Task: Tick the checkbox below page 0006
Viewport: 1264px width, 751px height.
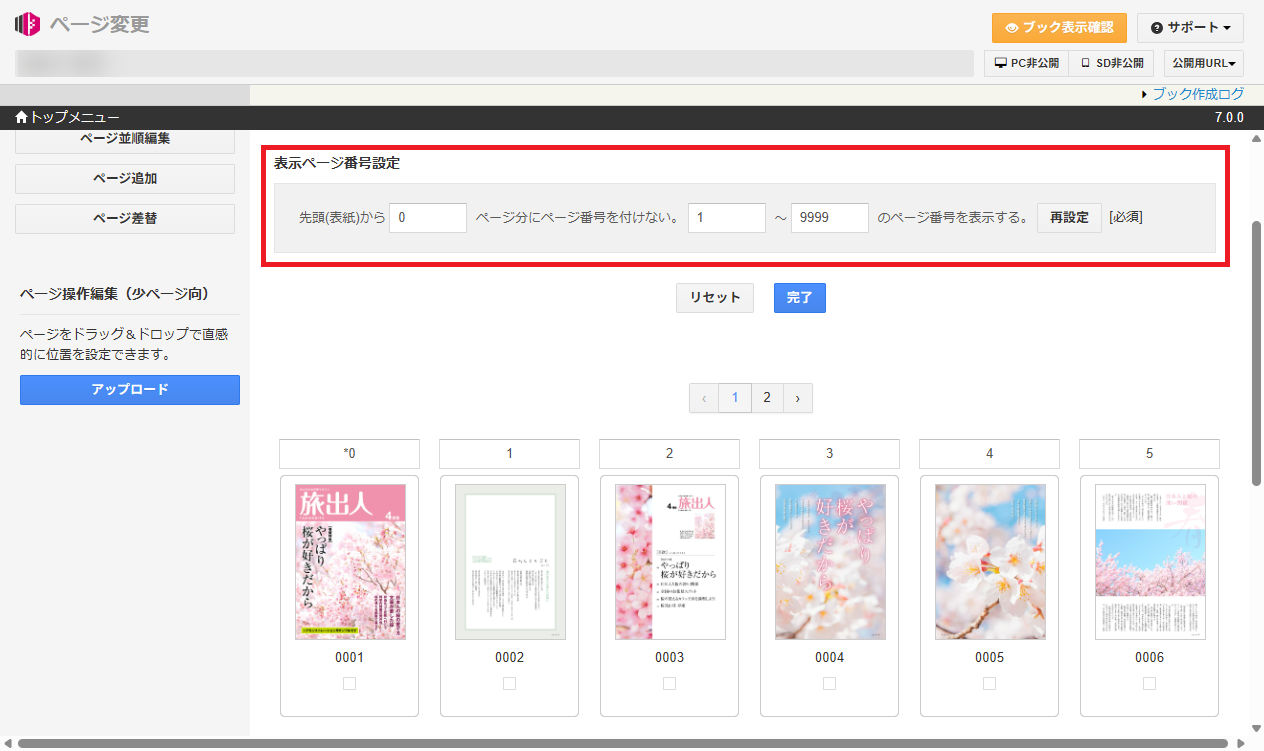Action: [1149, 683]
